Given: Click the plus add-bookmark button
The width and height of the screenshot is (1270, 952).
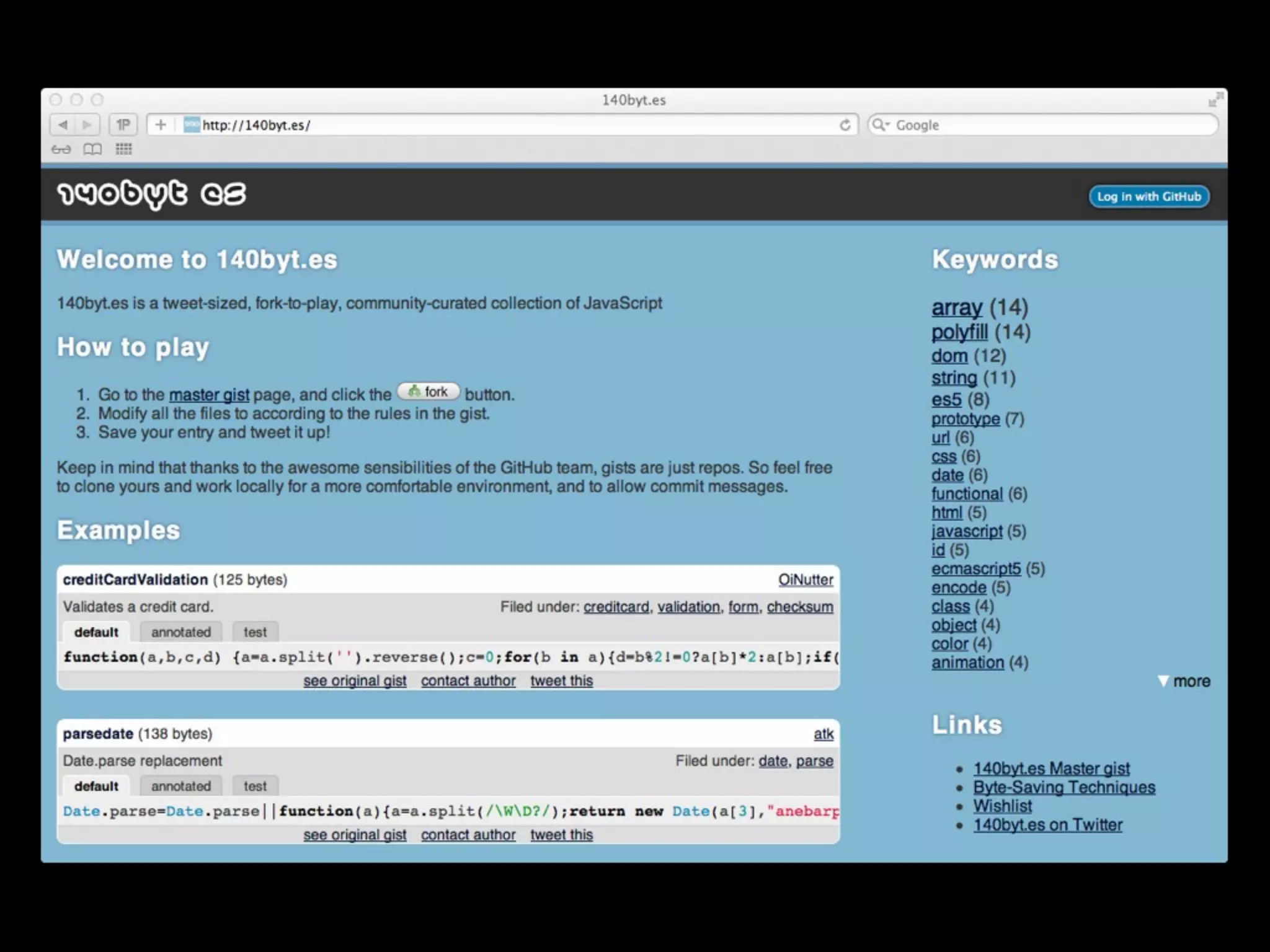Looking at the screenshot, I should coord(161,125).
